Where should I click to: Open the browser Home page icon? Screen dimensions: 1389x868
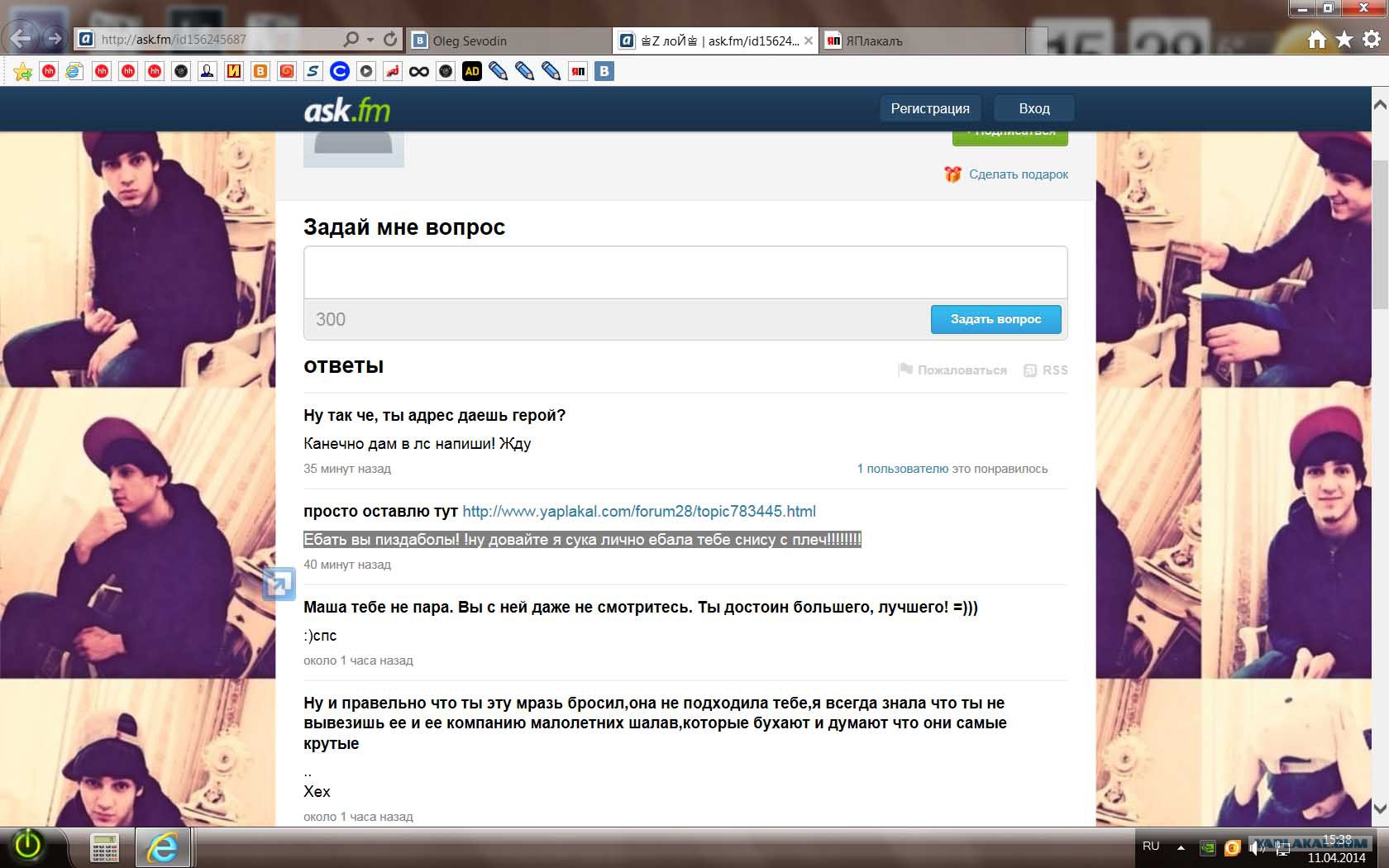[1317, 39]
